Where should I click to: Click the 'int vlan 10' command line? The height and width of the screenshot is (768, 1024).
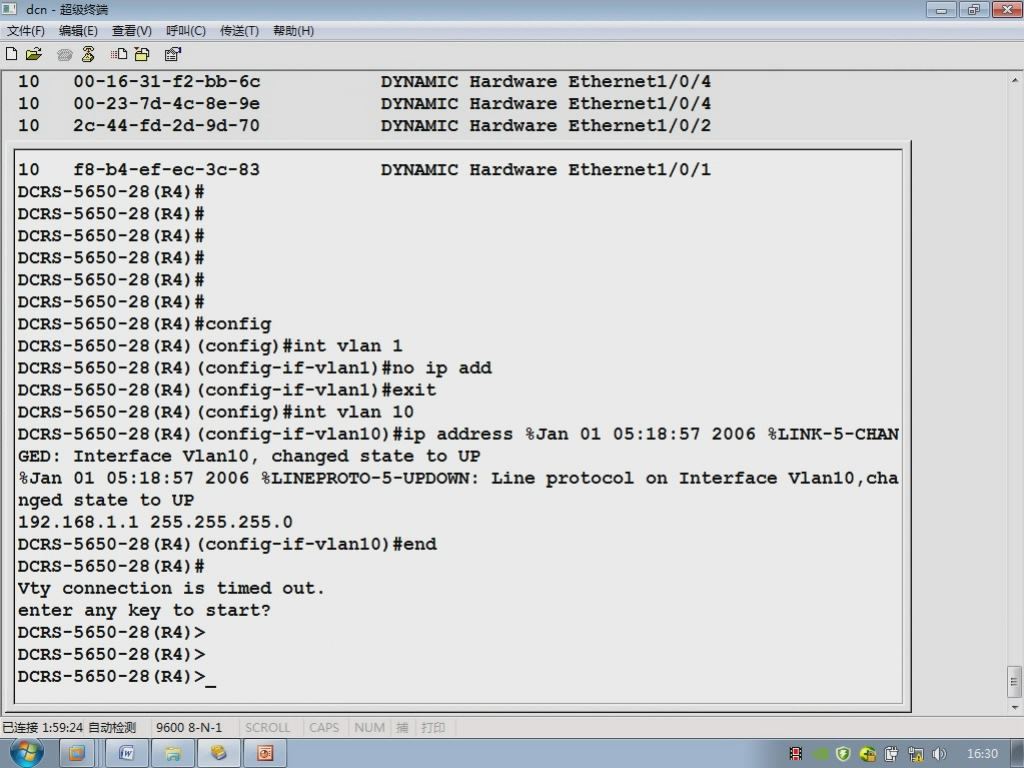(x=216, y=412)
